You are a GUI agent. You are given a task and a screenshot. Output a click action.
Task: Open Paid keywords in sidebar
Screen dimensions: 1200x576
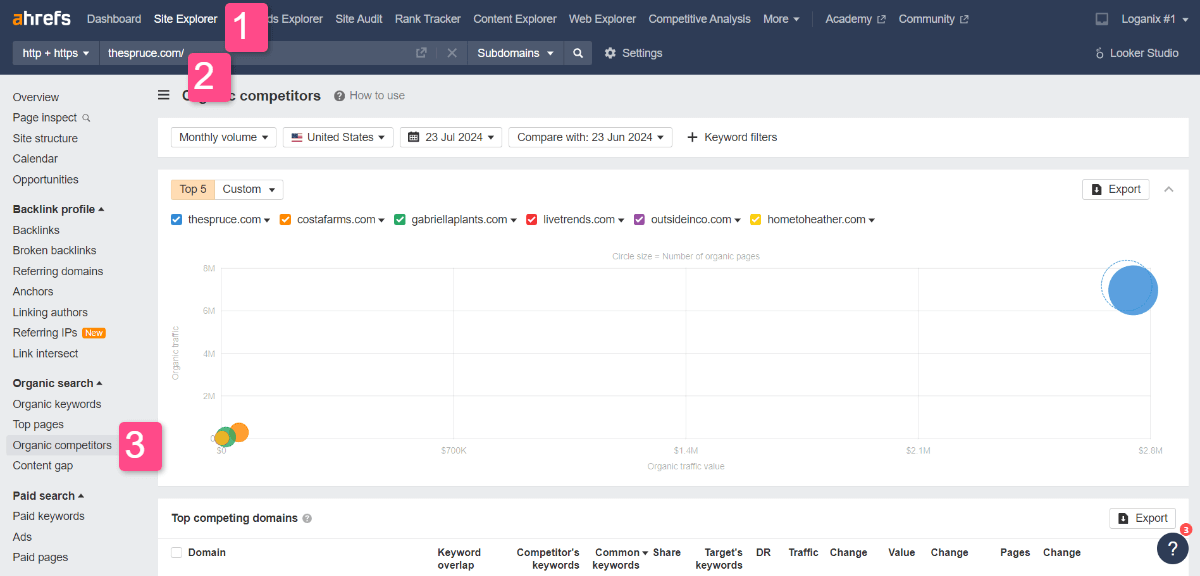tap(48, 516)
